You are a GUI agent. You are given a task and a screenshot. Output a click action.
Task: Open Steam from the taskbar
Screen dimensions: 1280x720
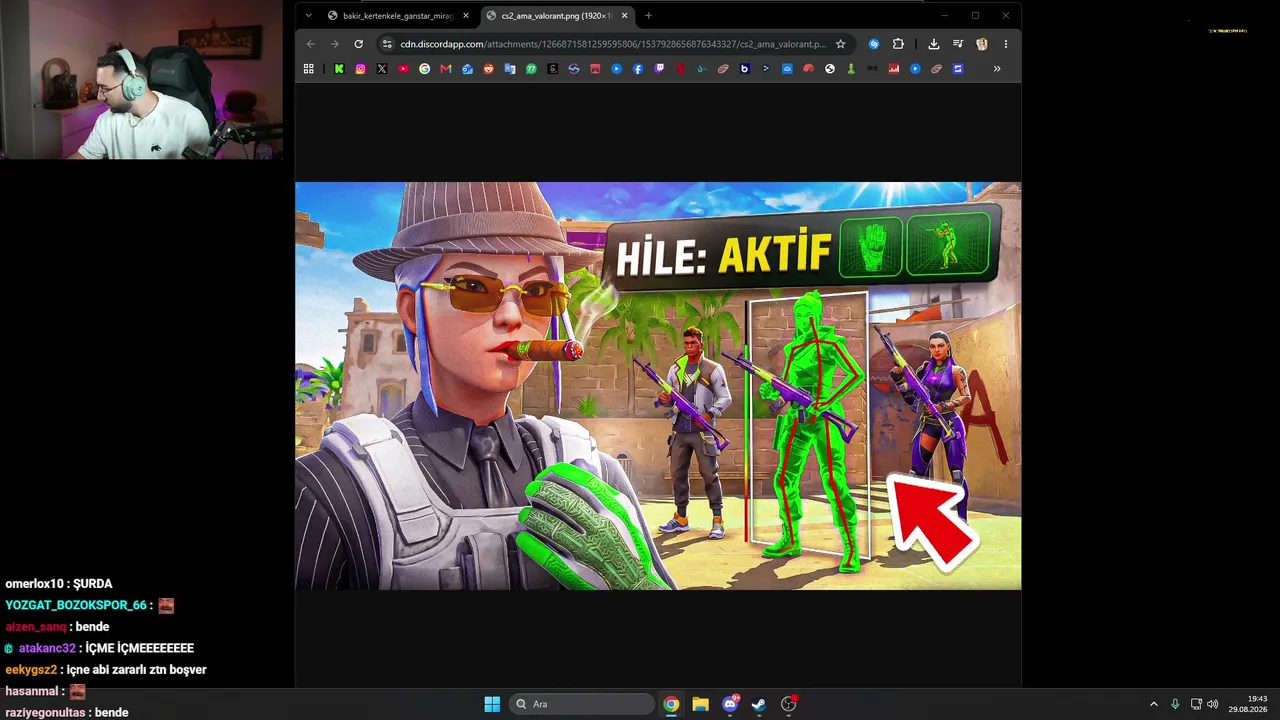coord(759,704)
